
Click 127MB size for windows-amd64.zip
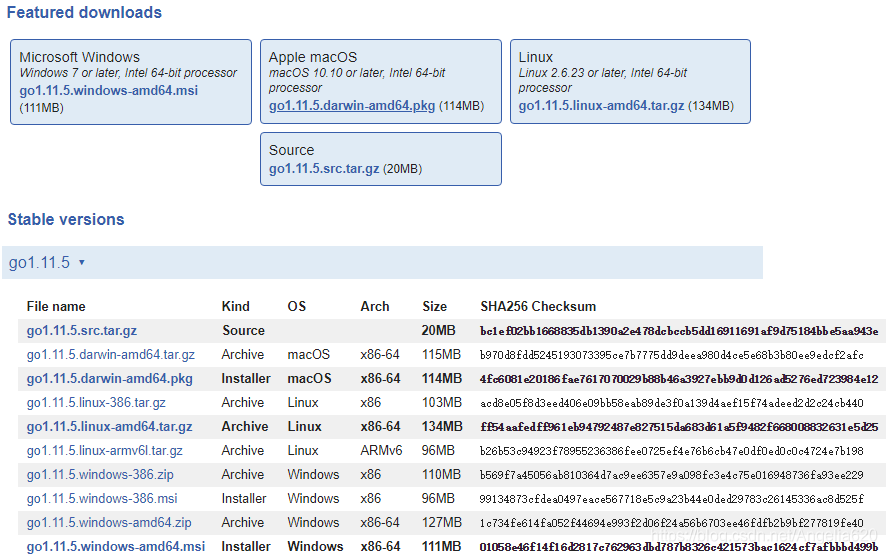pos(442,523)
